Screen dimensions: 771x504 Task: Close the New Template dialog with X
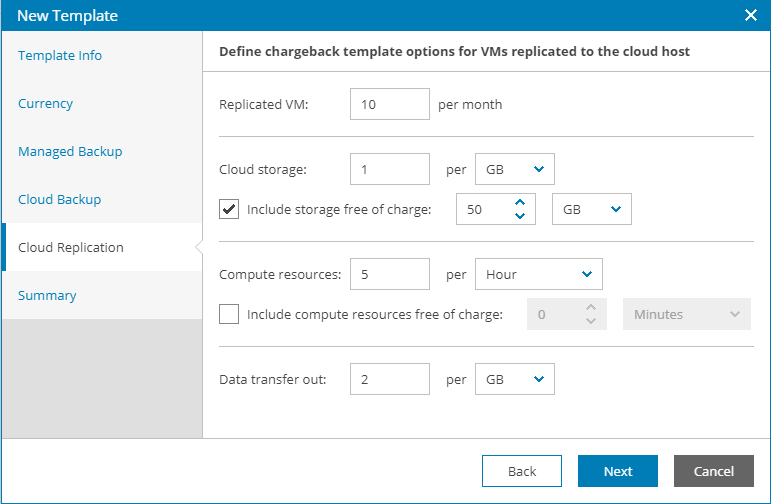pos(751,15)
